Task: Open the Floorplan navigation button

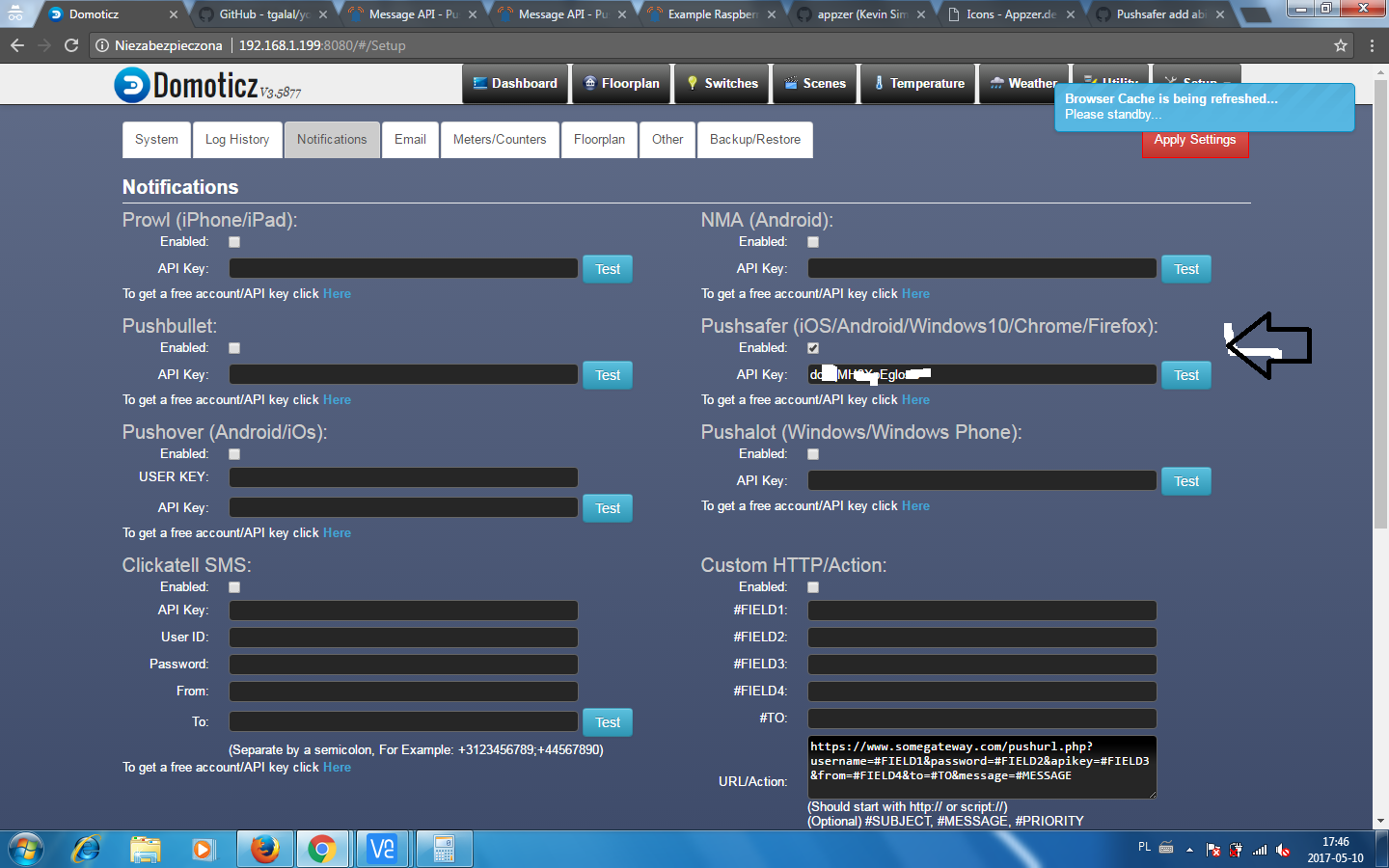Action: [622, 84]
